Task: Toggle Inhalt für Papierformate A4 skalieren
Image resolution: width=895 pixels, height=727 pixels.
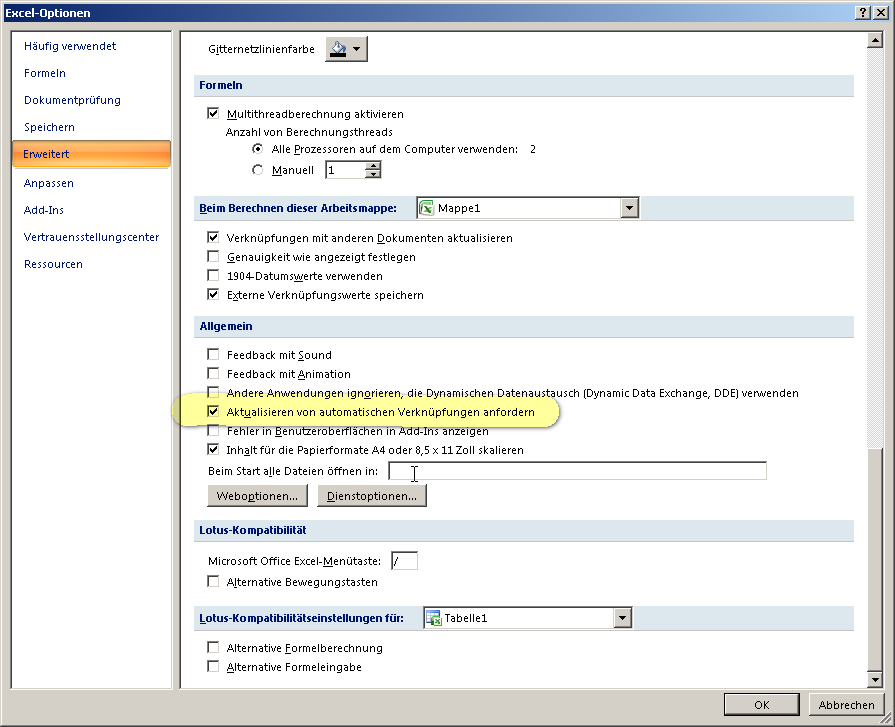Action: [213, 450]
